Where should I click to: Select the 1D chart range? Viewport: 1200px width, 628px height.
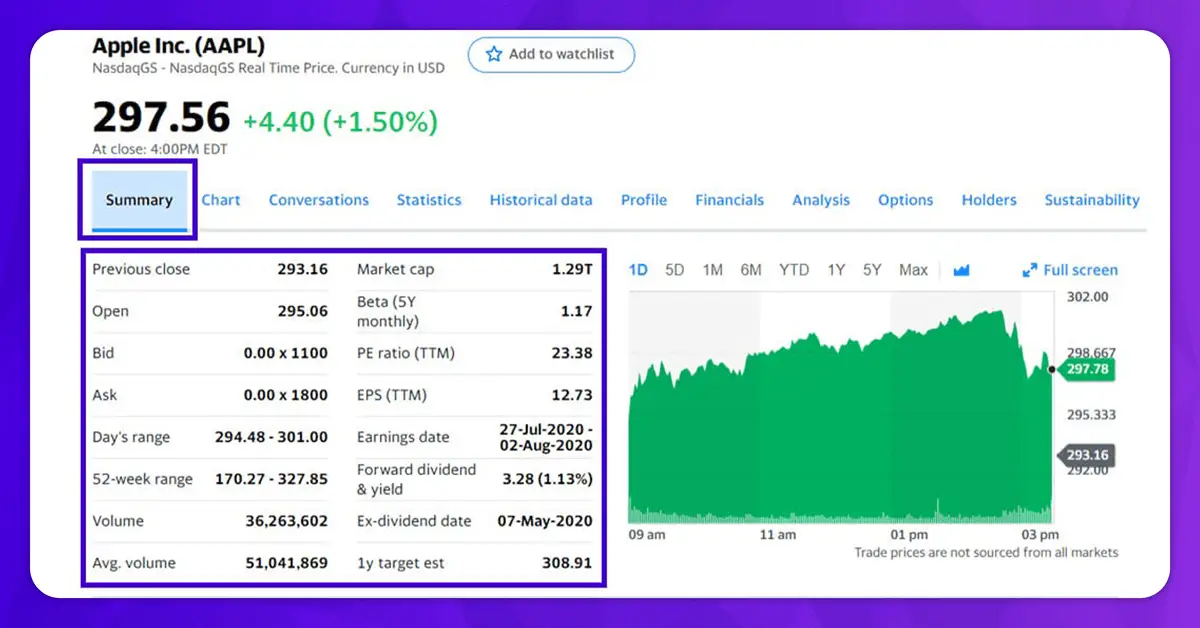point(638,270)
